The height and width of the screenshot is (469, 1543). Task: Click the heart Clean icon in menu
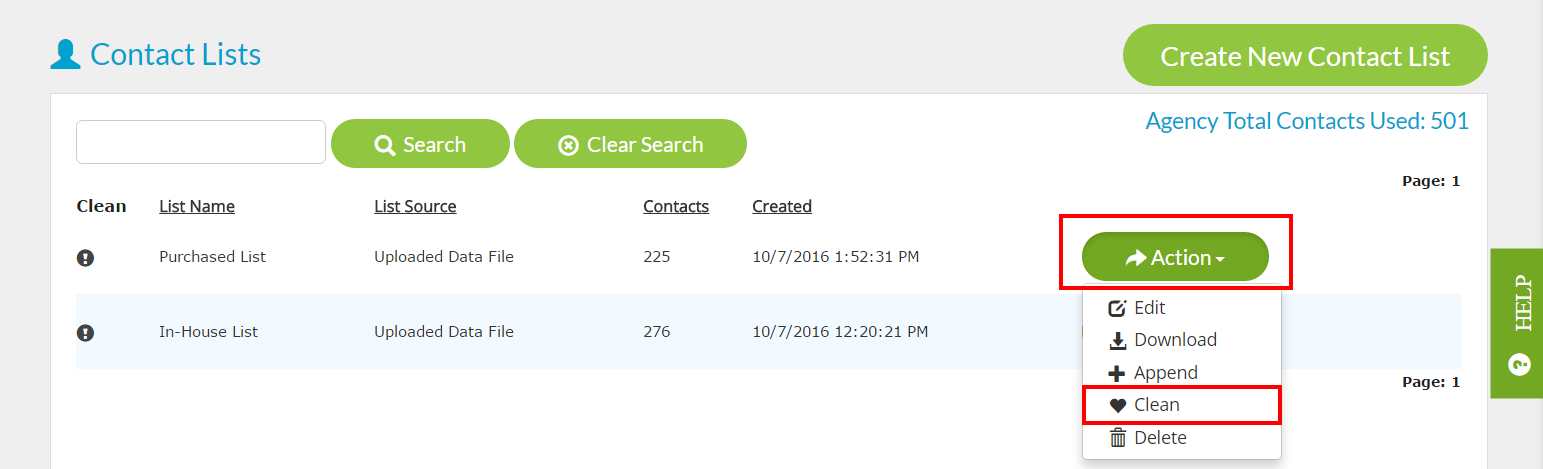(x=1118, y=406)
